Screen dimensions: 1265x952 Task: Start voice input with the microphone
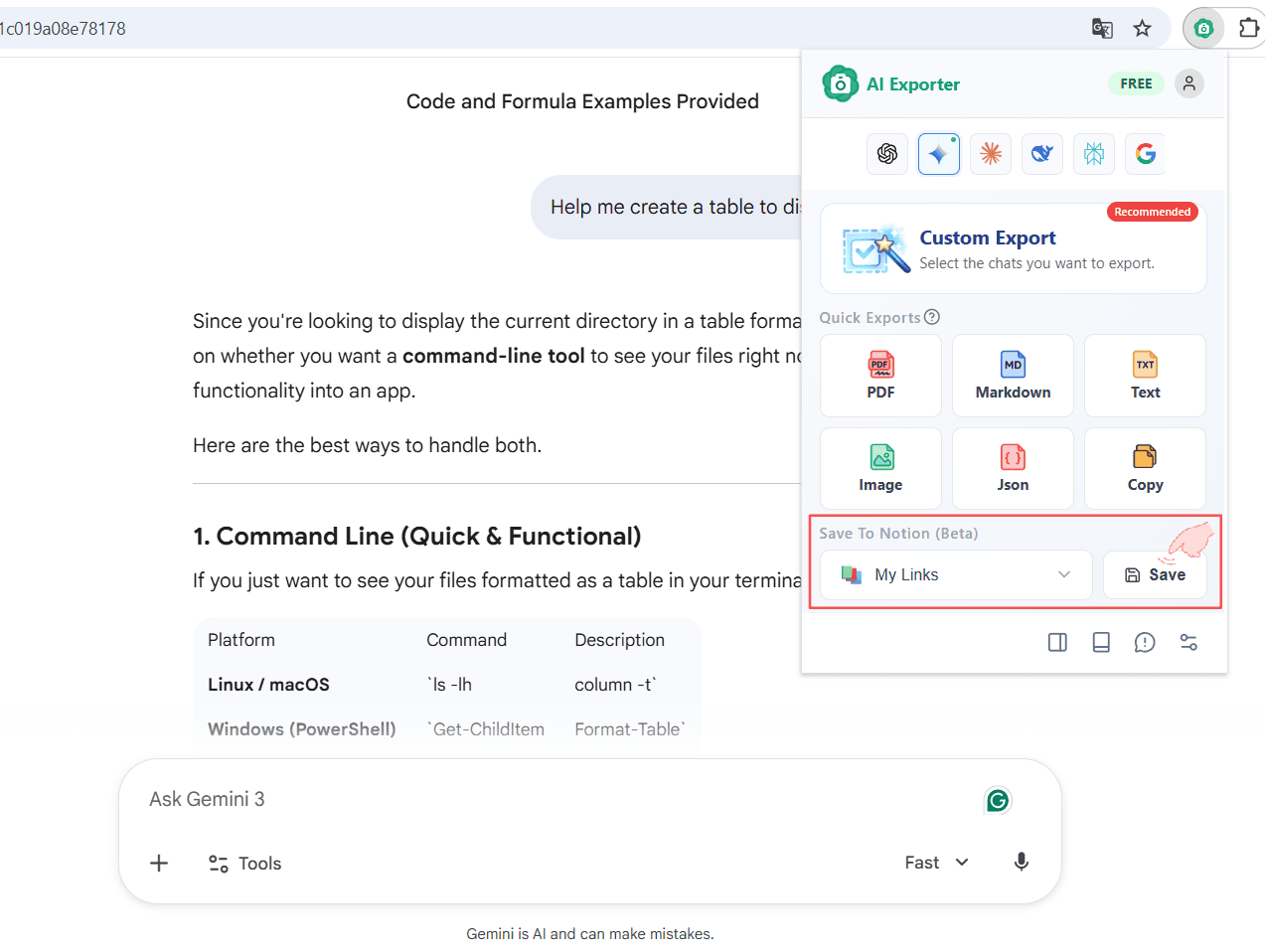(x=1021, y=863)
